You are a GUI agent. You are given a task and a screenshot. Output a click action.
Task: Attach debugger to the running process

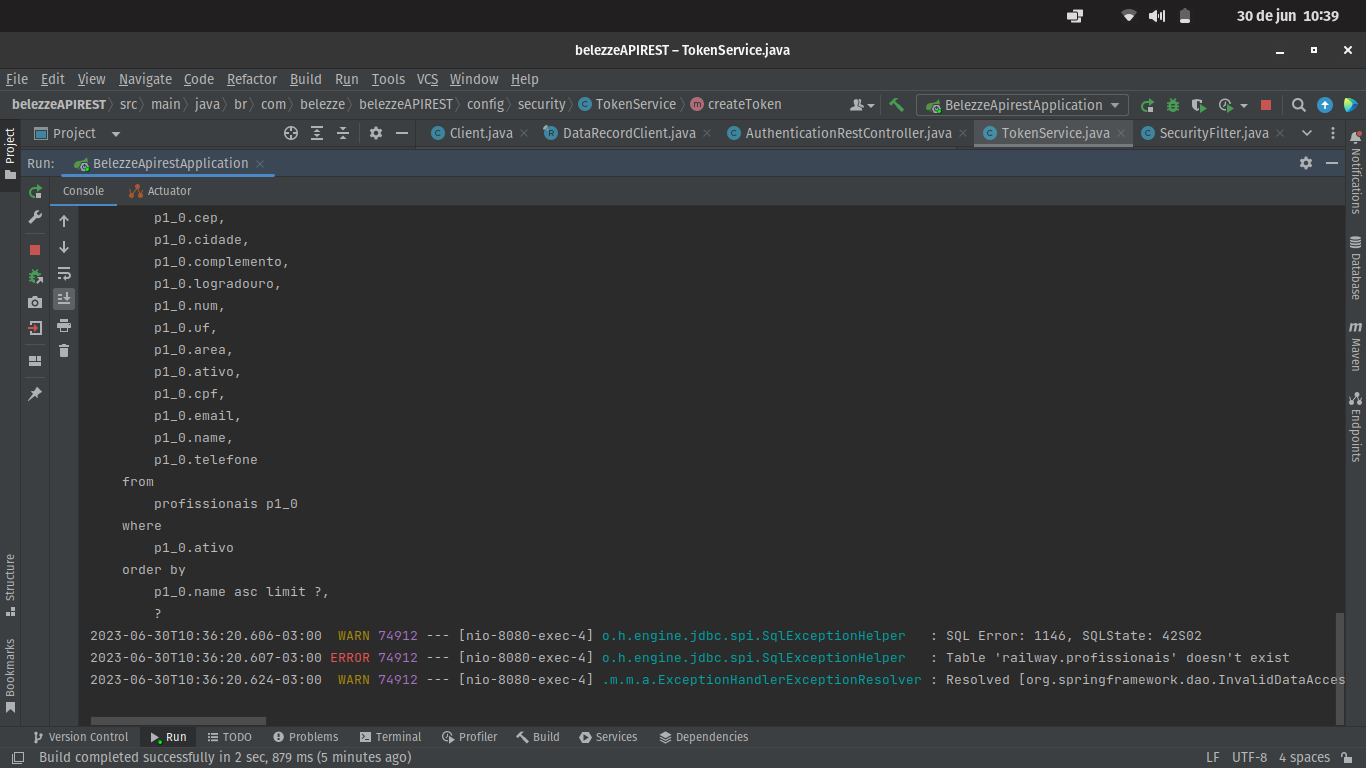click(35, 276)
